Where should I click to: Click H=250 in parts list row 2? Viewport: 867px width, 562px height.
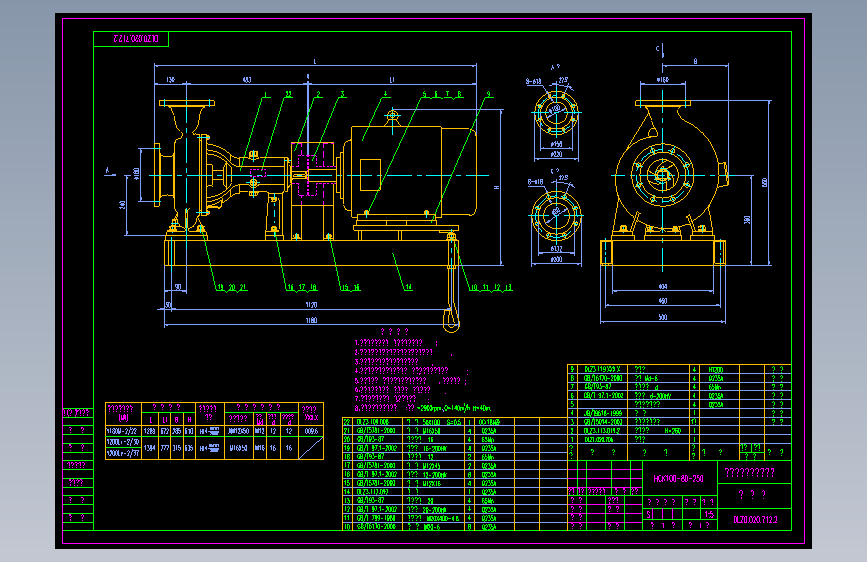click(x=672, y=431)
